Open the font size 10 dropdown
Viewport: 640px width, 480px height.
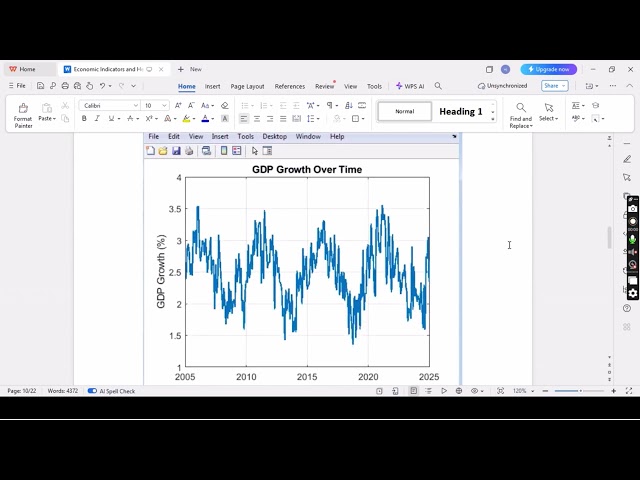[164, 106]
